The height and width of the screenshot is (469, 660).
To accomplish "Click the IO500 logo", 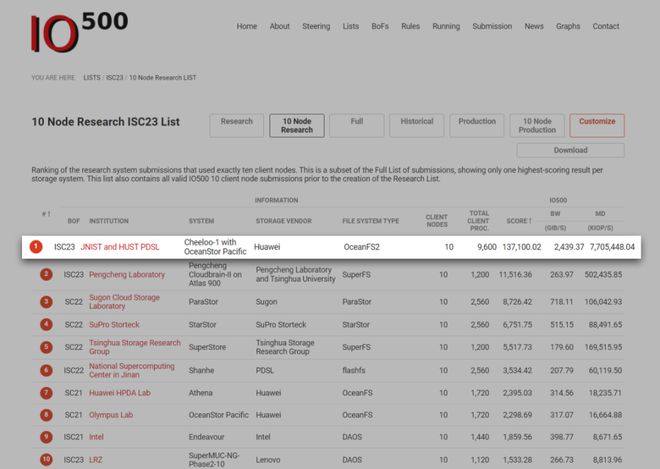I will (x=79, y=32).
